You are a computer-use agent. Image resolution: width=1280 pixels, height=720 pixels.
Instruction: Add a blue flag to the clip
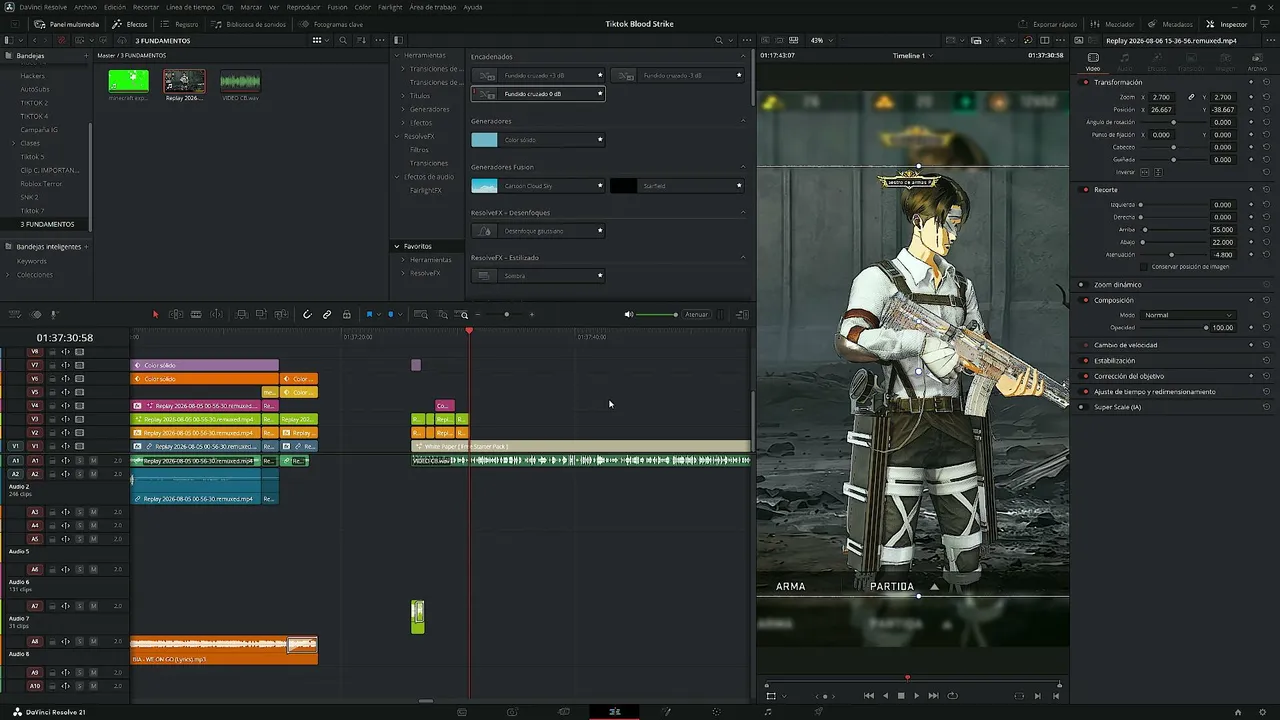[369, 314]
